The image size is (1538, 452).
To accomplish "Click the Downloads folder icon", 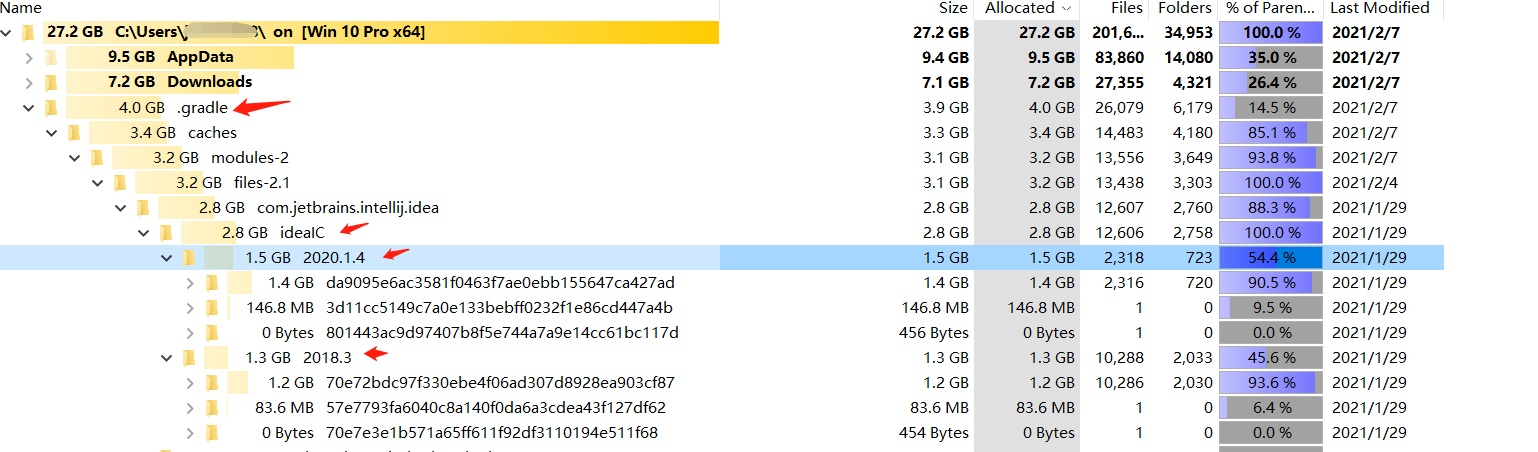I will [x=51, y=82].
